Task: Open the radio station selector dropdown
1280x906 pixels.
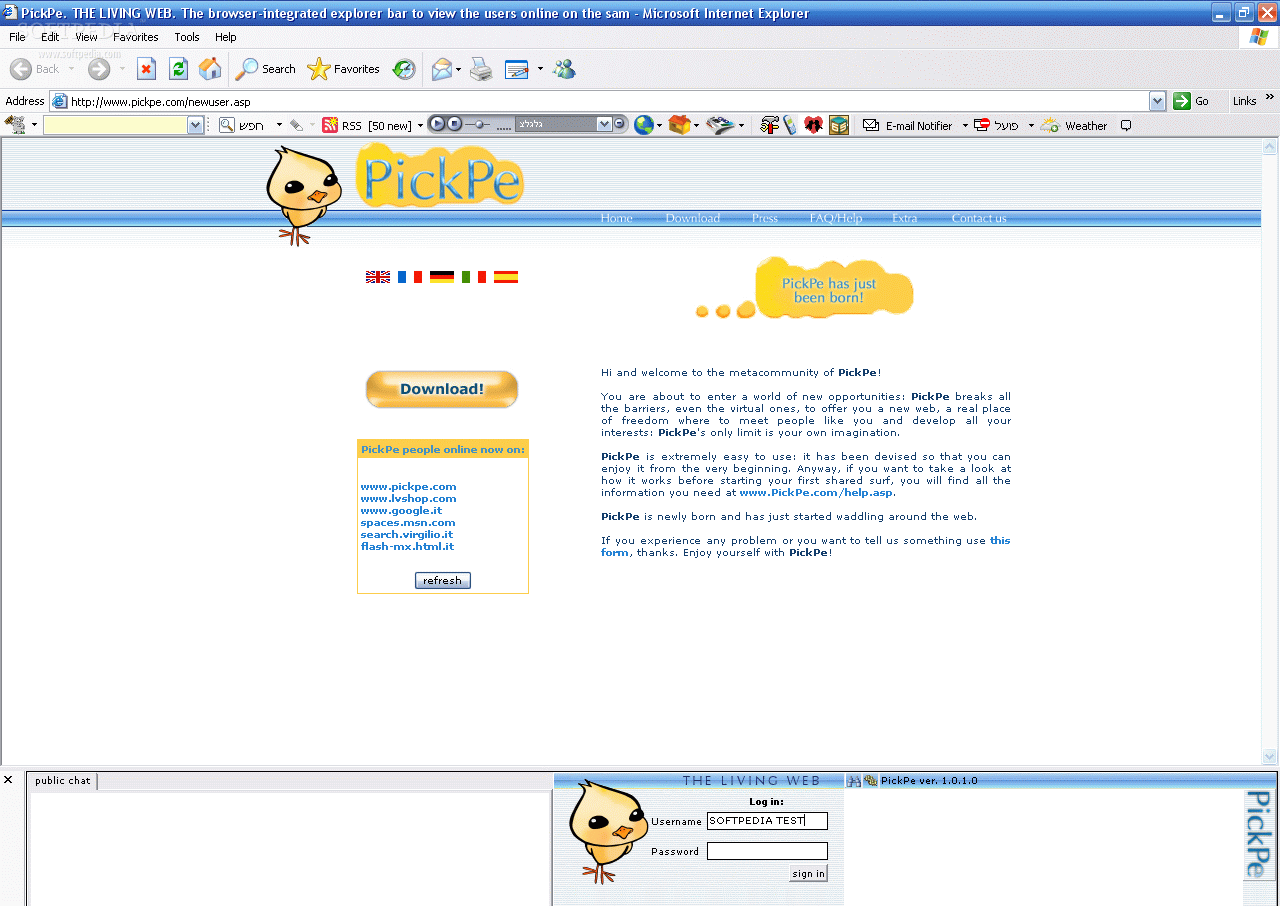Action: 604,124
